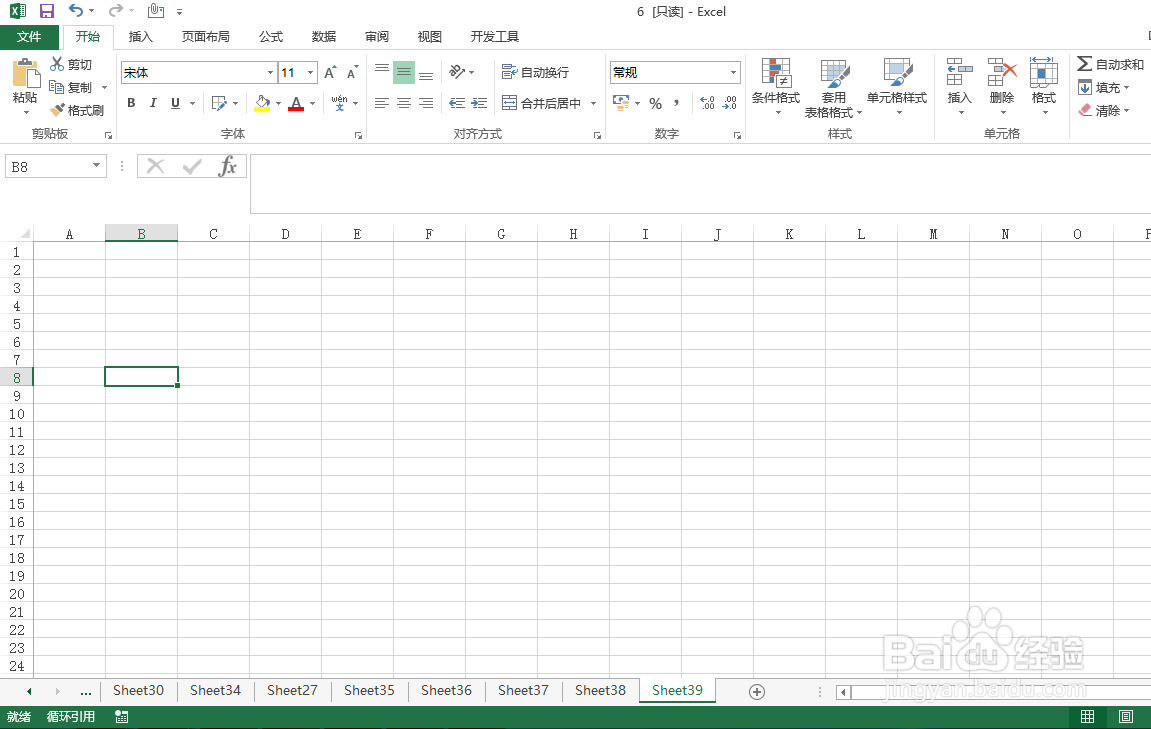Center cell text horizontally
The image size is (1151, 729).
(x=404, y=103)
